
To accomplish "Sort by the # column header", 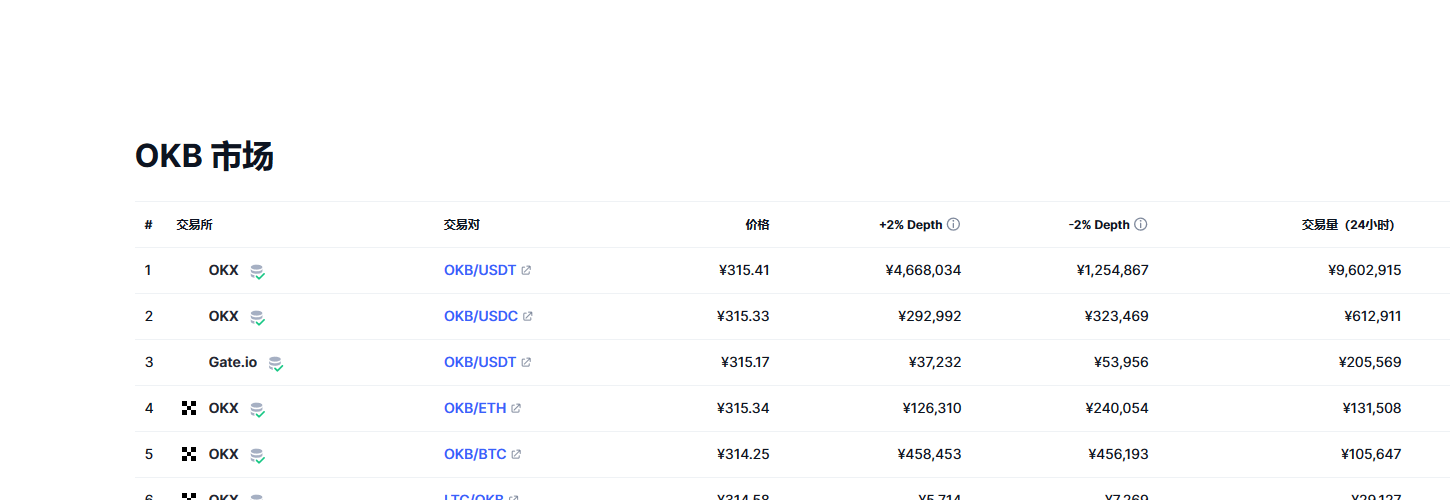I will (x=148, y=225).
